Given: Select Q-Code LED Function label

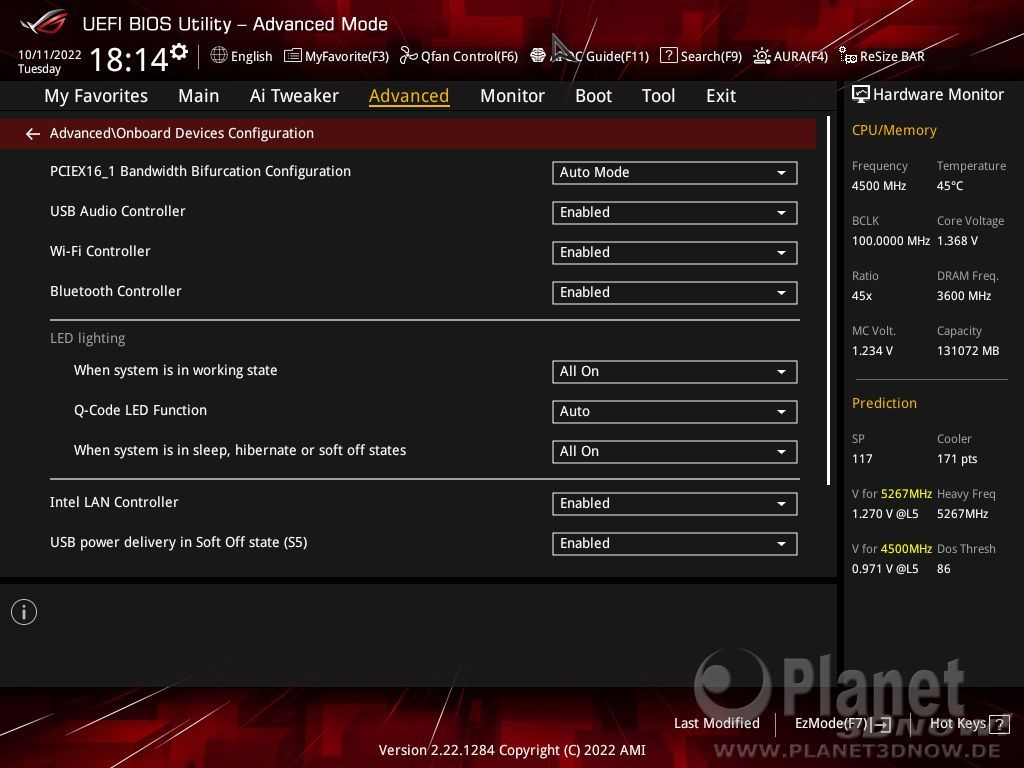Looking at the screenshot, I should [140, 410].
